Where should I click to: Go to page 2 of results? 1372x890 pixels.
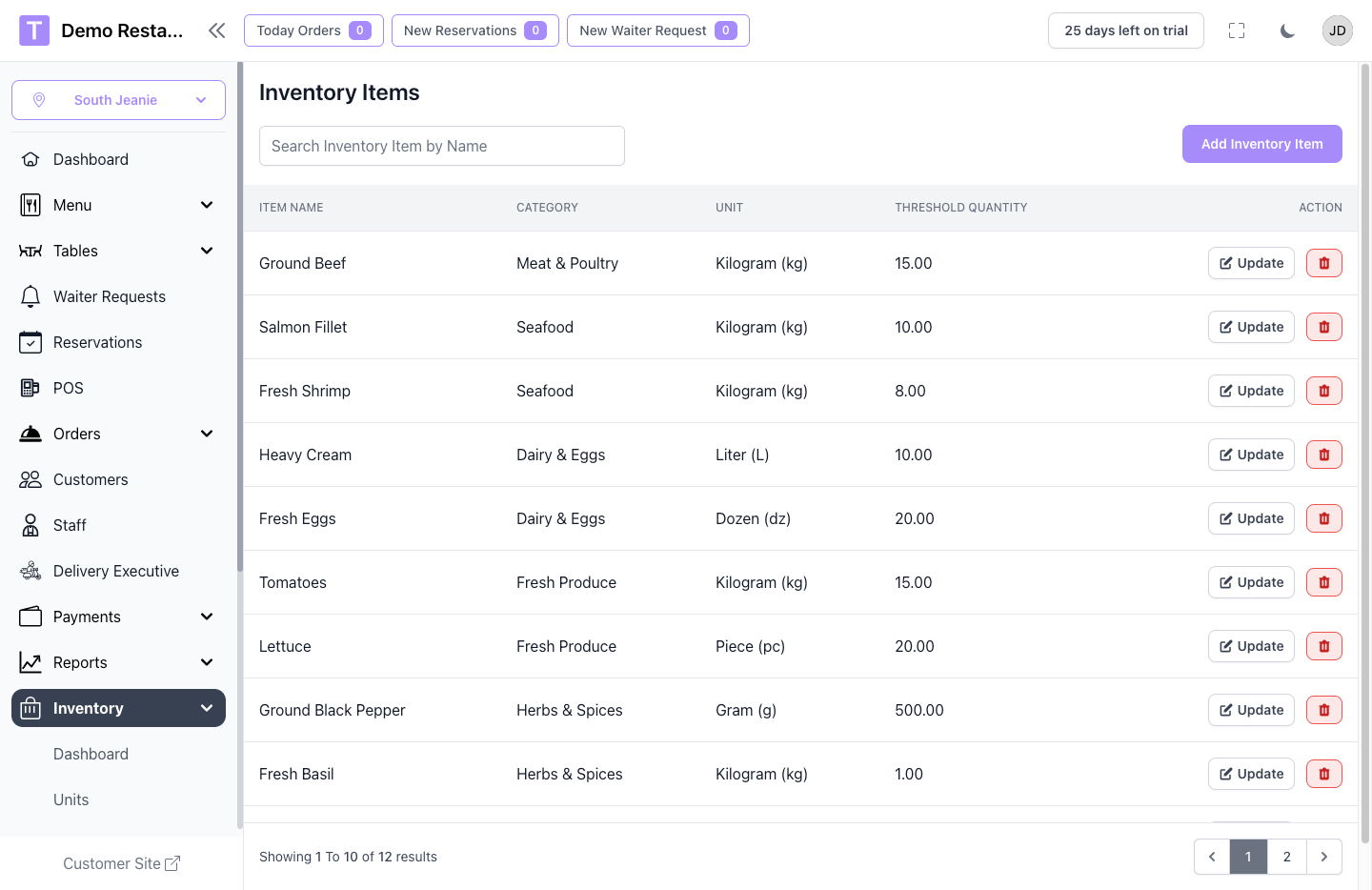coord(1286,857)
